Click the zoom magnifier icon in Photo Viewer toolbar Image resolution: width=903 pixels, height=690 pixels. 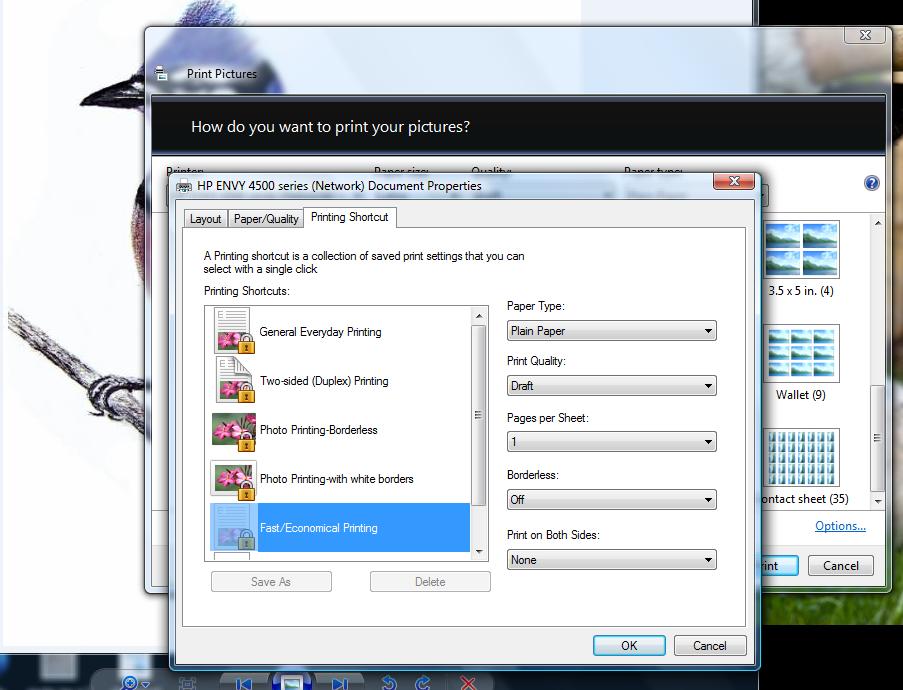(x=130, y=683)
